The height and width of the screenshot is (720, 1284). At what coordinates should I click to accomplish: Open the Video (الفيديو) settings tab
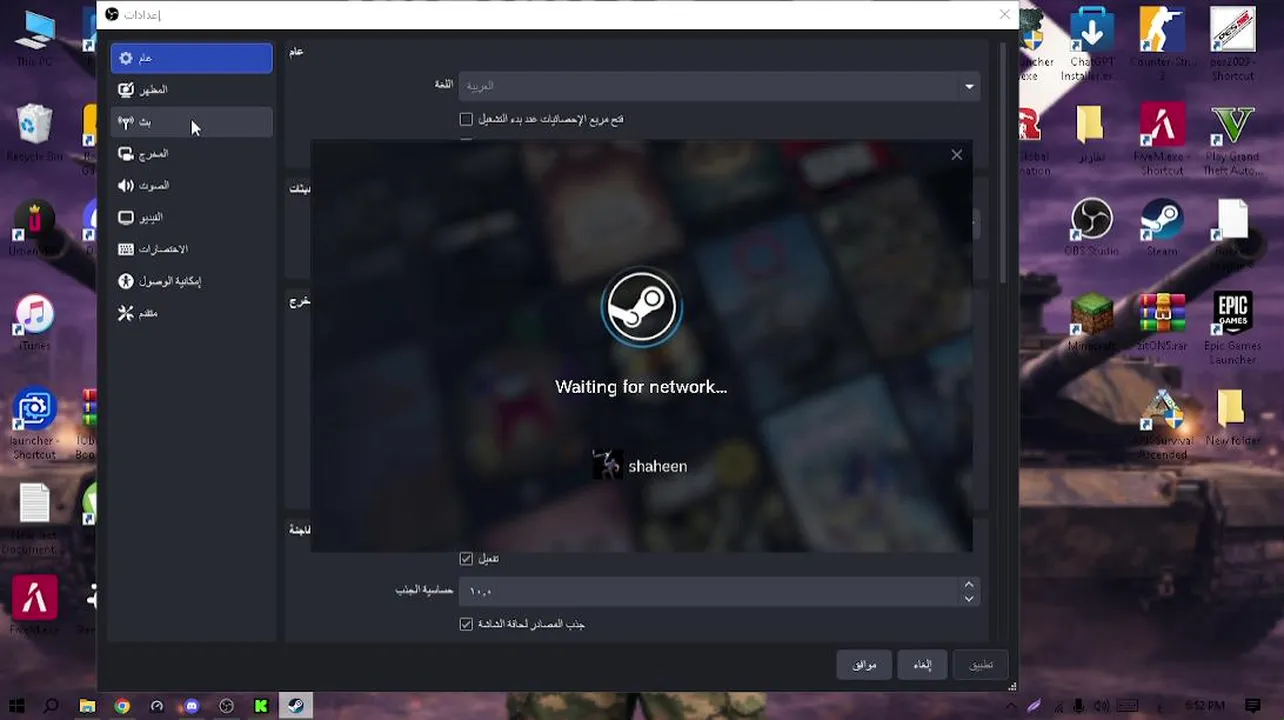[191, 217]
